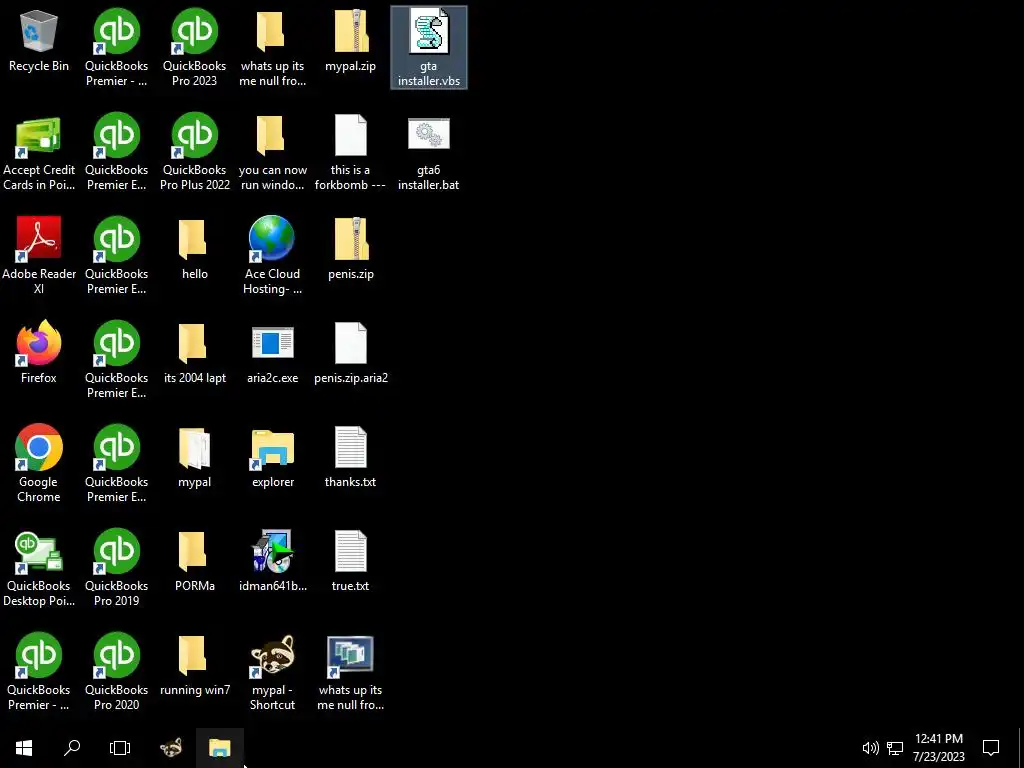1024x768 pixels.
Task: Select the 'whats up its me null' folder
Action: click(x=272, y=48)
